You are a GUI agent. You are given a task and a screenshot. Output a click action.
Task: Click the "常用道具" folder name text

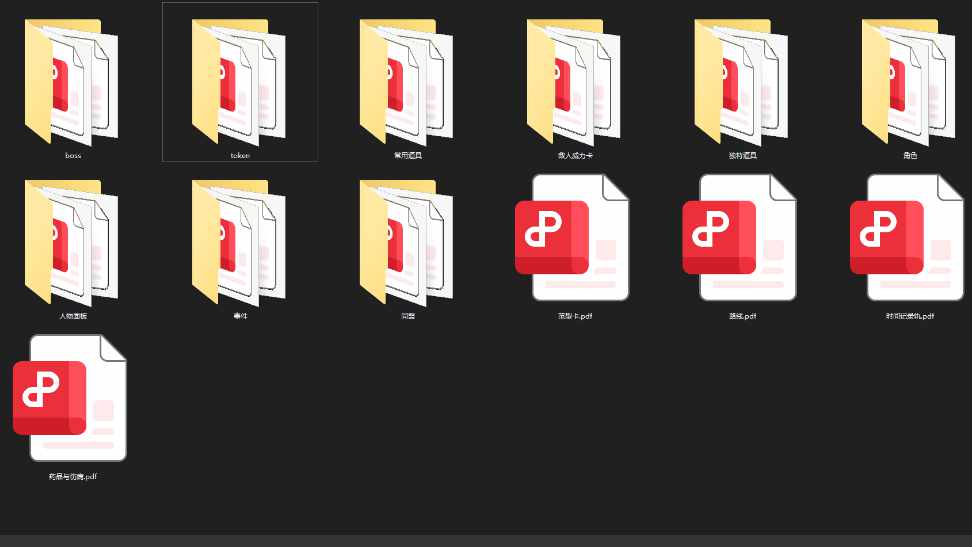(x=408, y=156)
